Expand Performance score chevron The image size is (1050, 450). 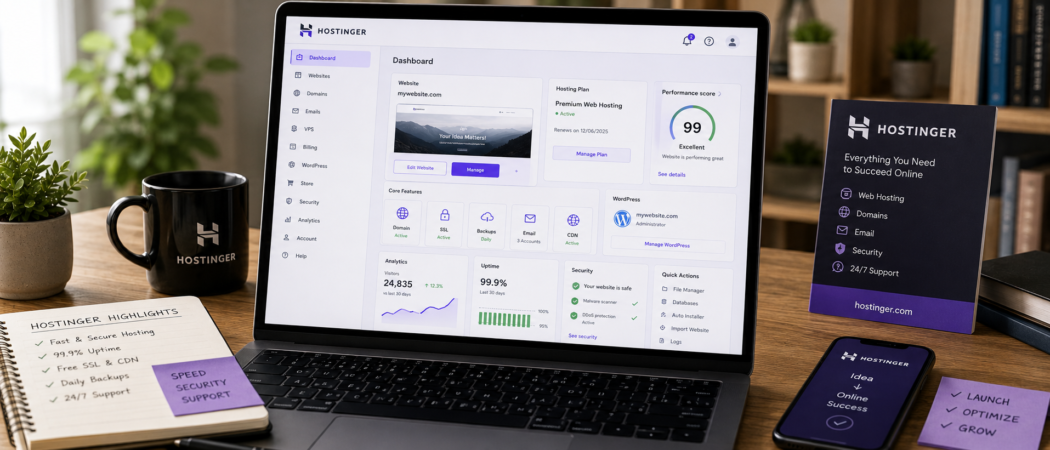tap(720, 94)
